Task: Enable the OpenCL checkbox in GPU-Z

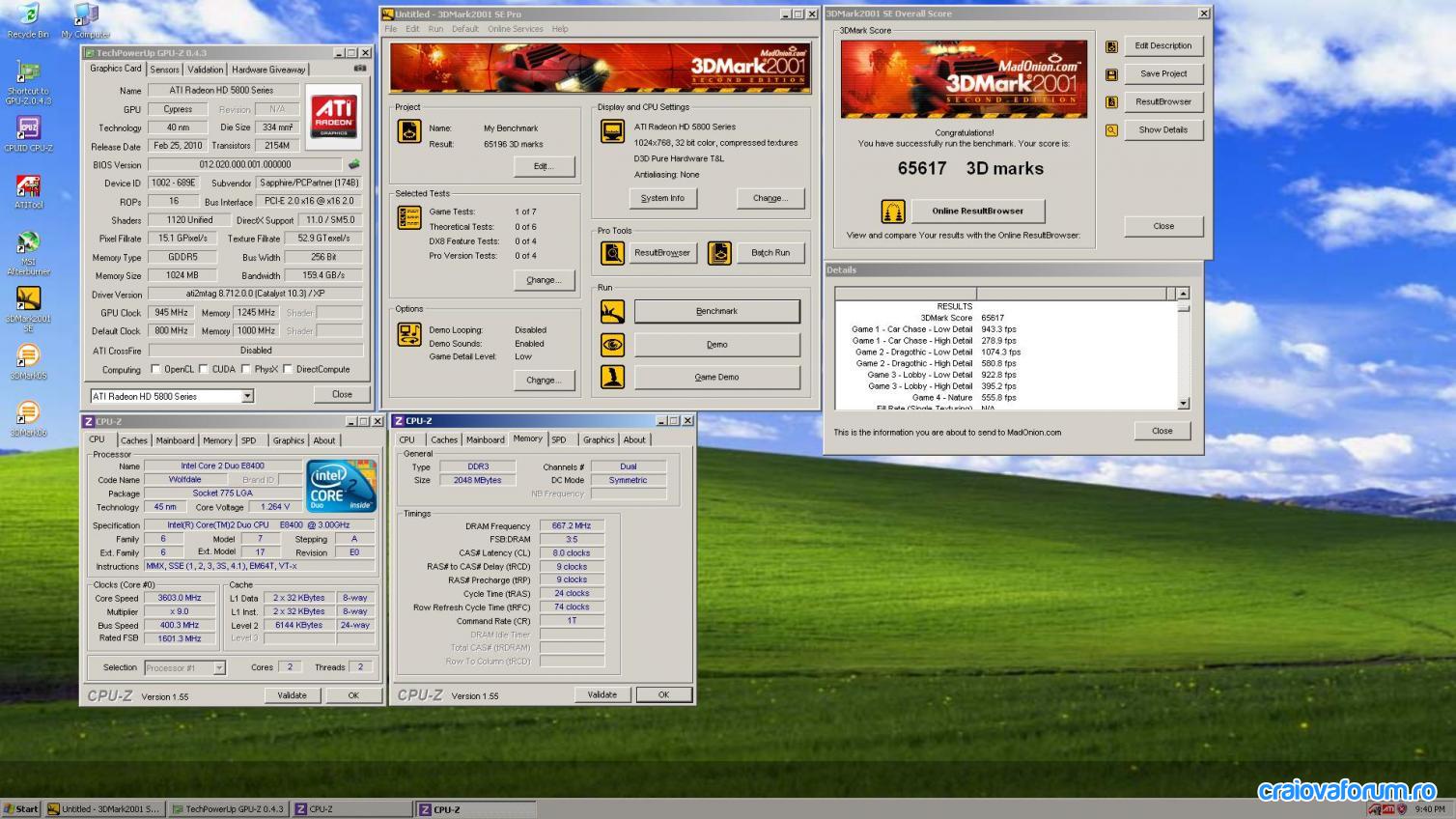Action: click(155, 369)
